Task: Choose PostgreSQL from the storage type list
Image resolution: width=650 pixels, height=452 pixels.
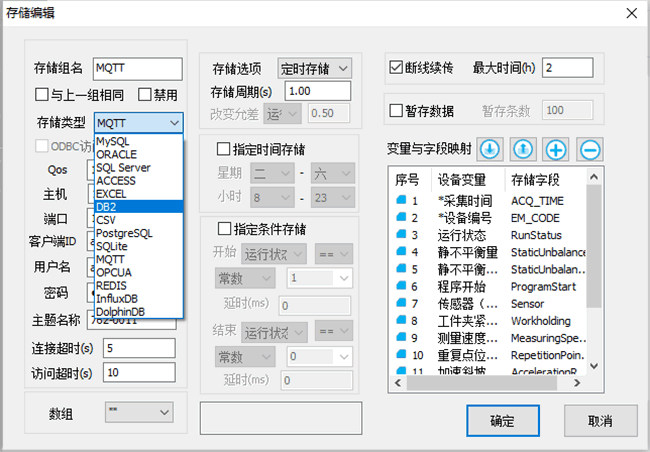Action: [124, 233]
